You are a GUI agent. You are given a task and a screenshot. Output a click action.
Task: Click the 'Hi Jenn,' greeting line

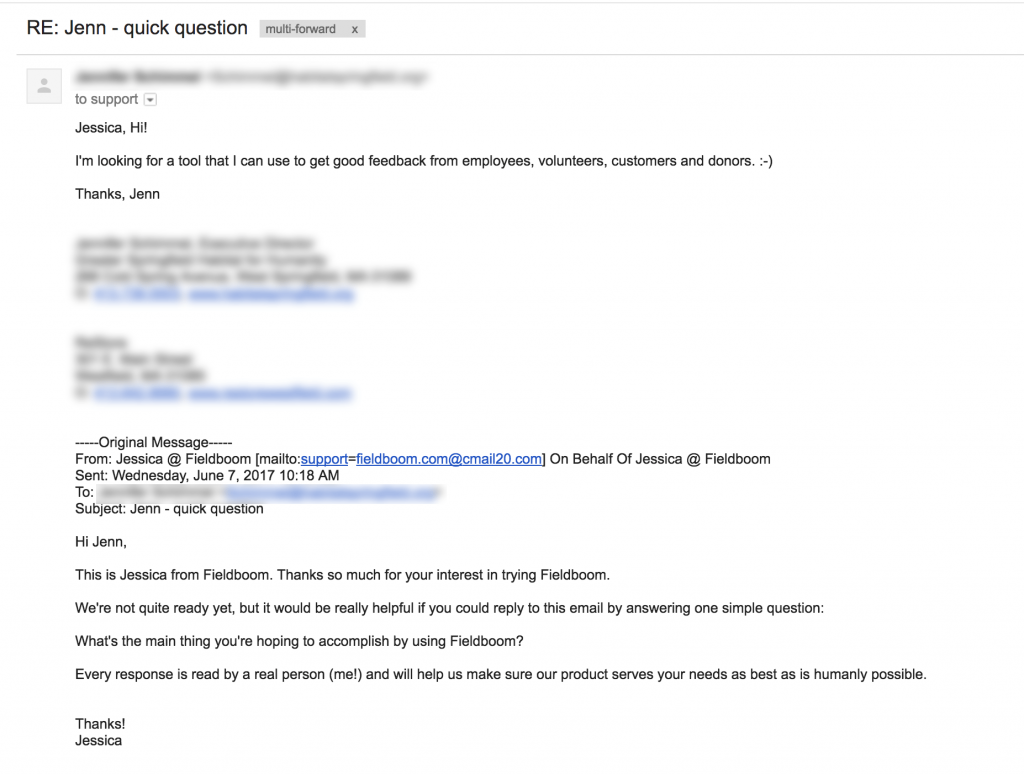(x=101, y=542)
